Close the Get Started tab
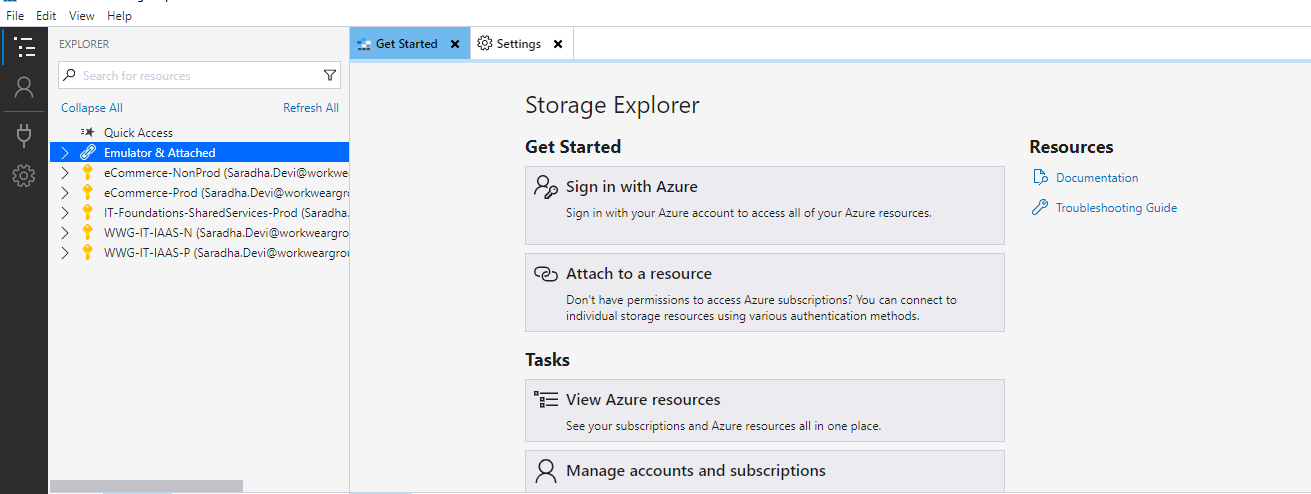 [455, 44]
